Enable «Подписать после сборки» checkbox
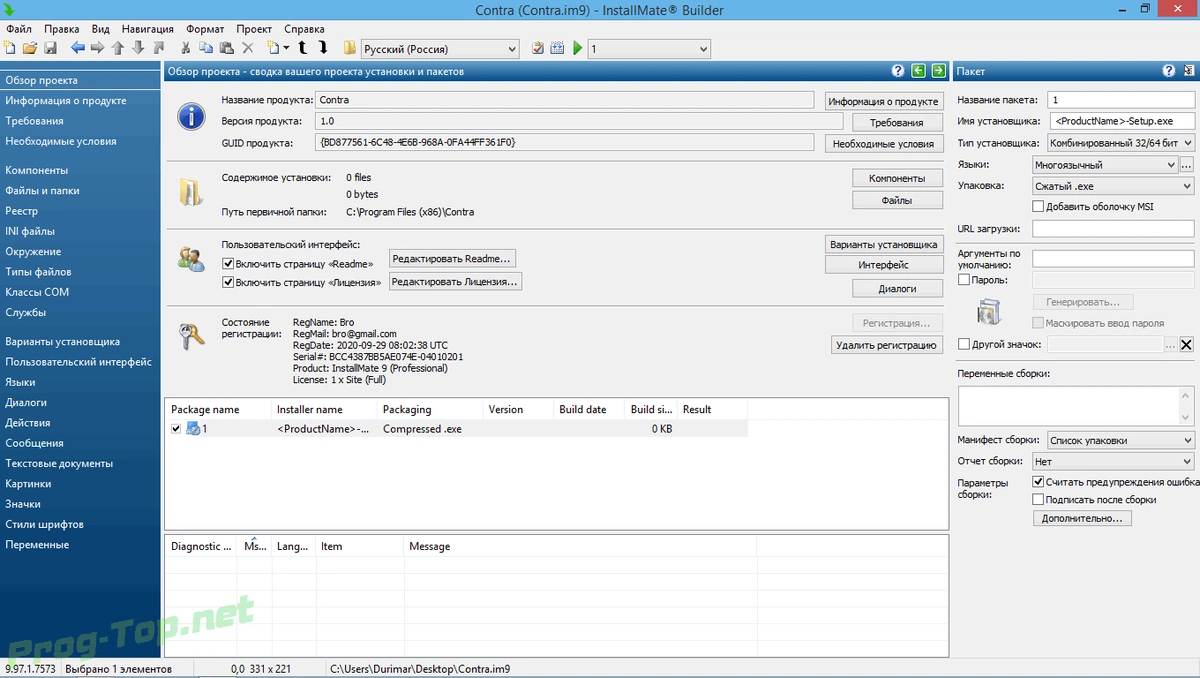The height and width of the screenshot is (678, 1200). [x=1038, y=500]
